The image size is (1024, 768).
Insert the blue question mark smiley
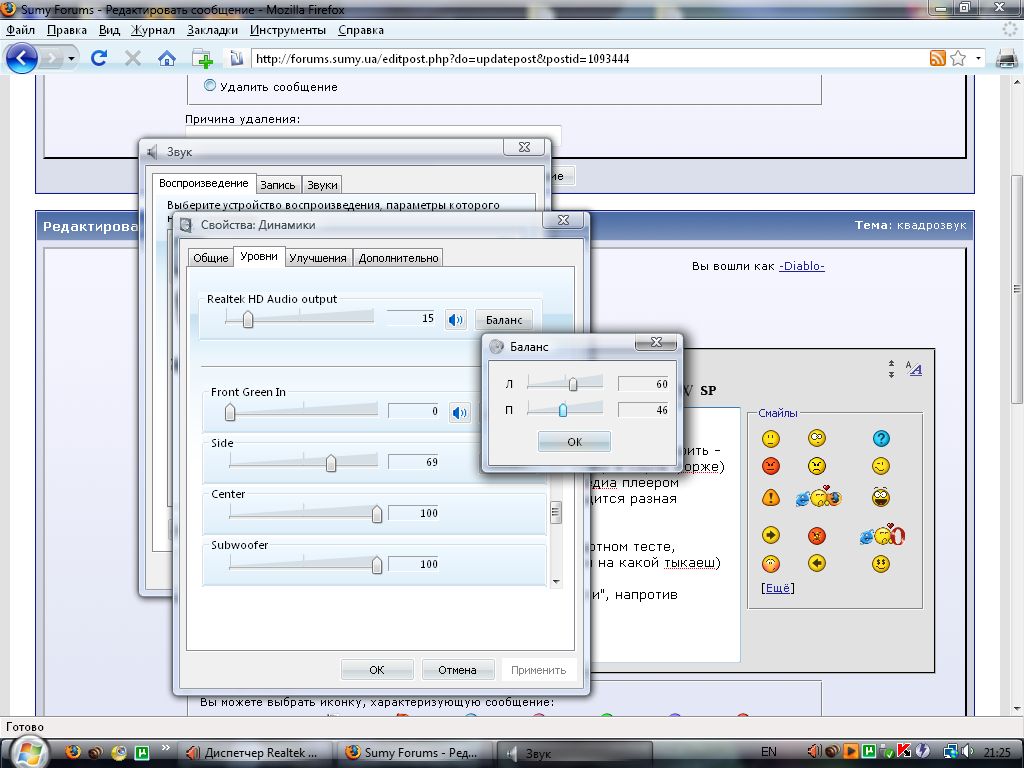(880, 438)
